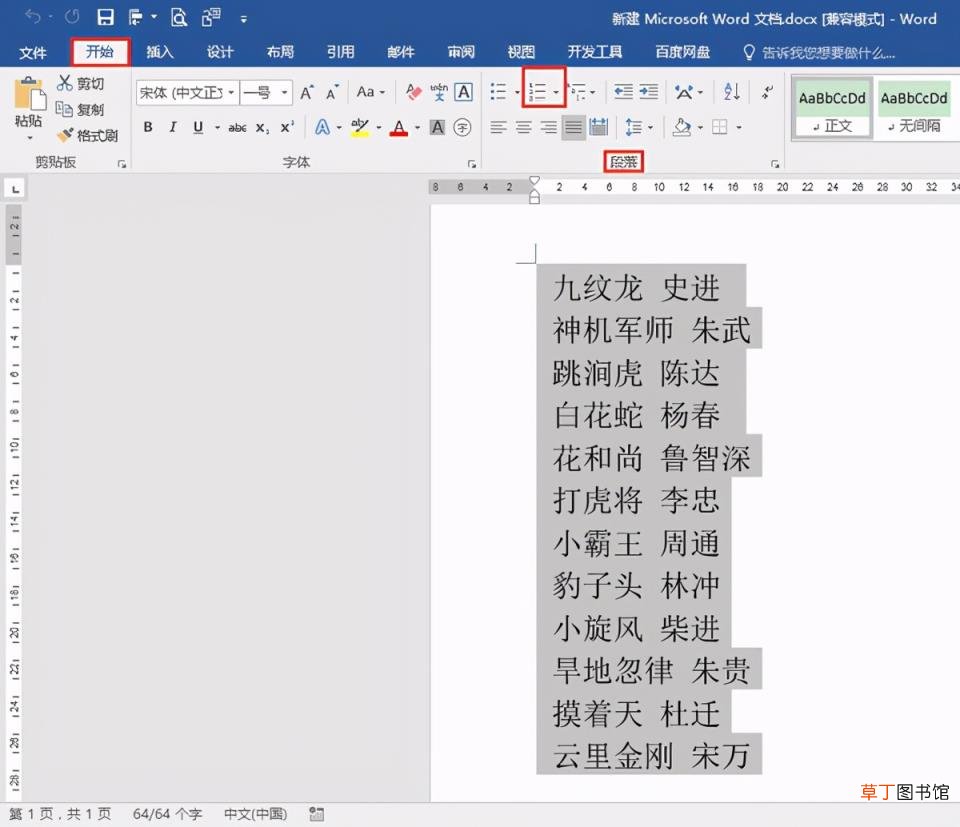The height and width of the screenshot is (827, 960).
Task: Open the phonetic guide (拼音) tool
Action: (439, 92)
